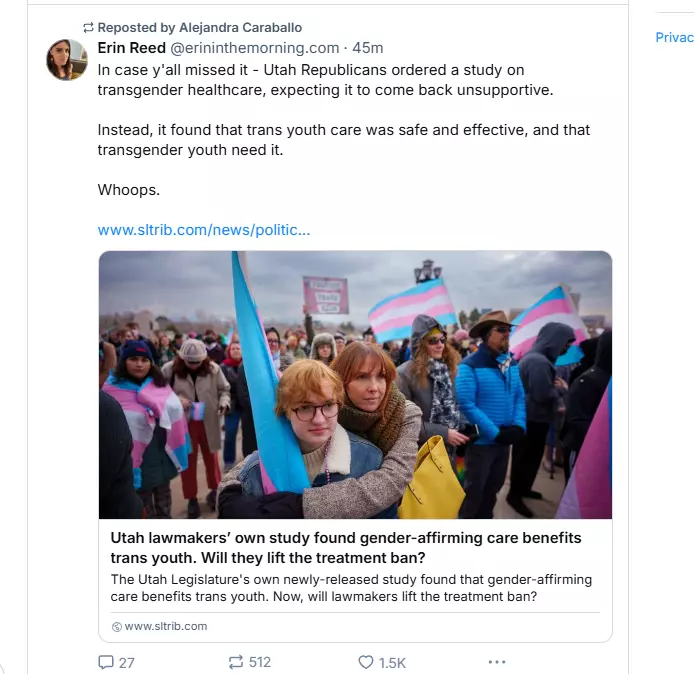Click the small repost icon above the post
Viewport: 694px width, 674px height.
[88, 27]
